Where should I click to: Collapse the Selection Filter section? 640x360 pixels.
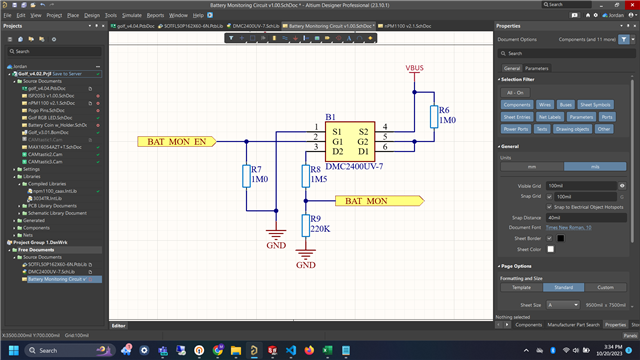tap(499, 79)
